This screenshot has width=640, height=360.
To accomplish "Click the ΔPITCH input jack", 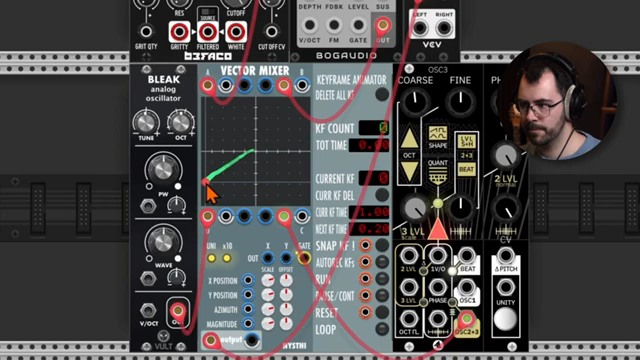I will [x=506, y=256].
